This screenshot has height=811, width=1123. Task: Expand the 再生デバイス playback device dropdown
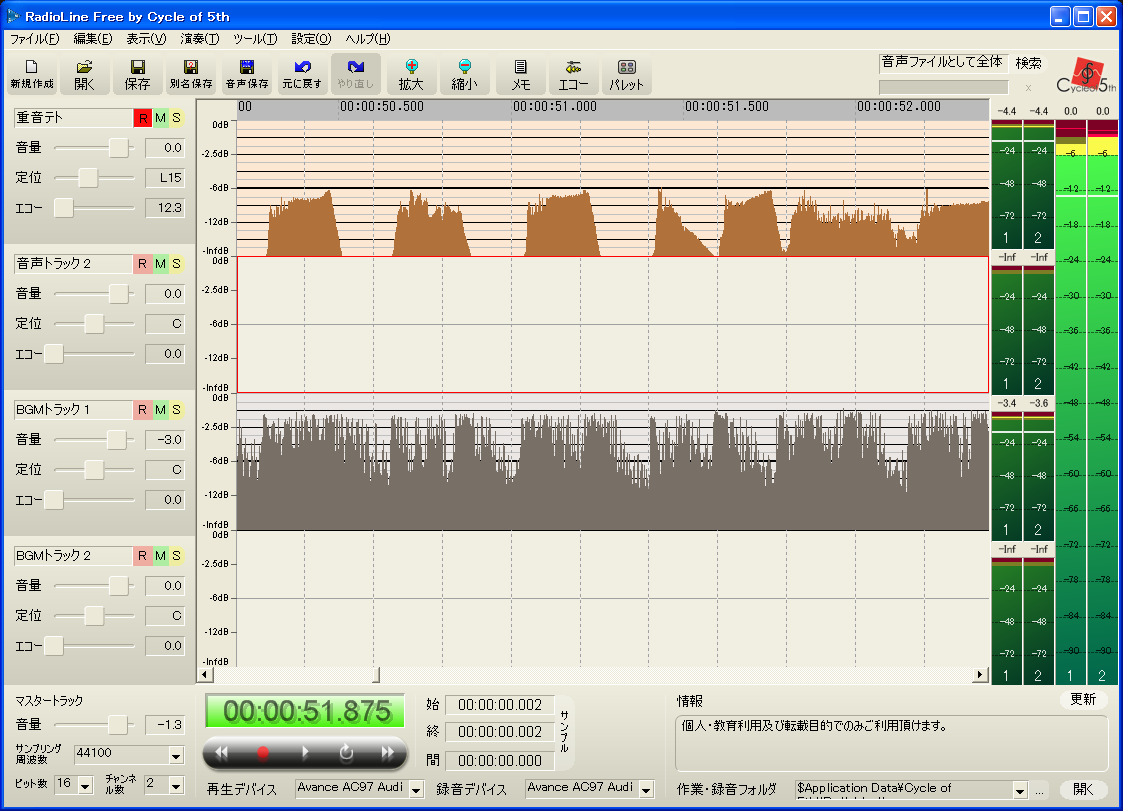[416, 790]
